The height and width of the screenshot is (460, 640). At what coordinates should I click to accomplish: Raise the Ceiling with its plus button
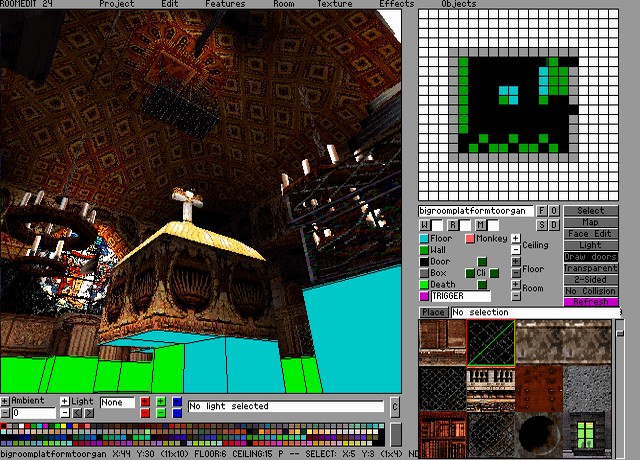(x=515, y=239)
